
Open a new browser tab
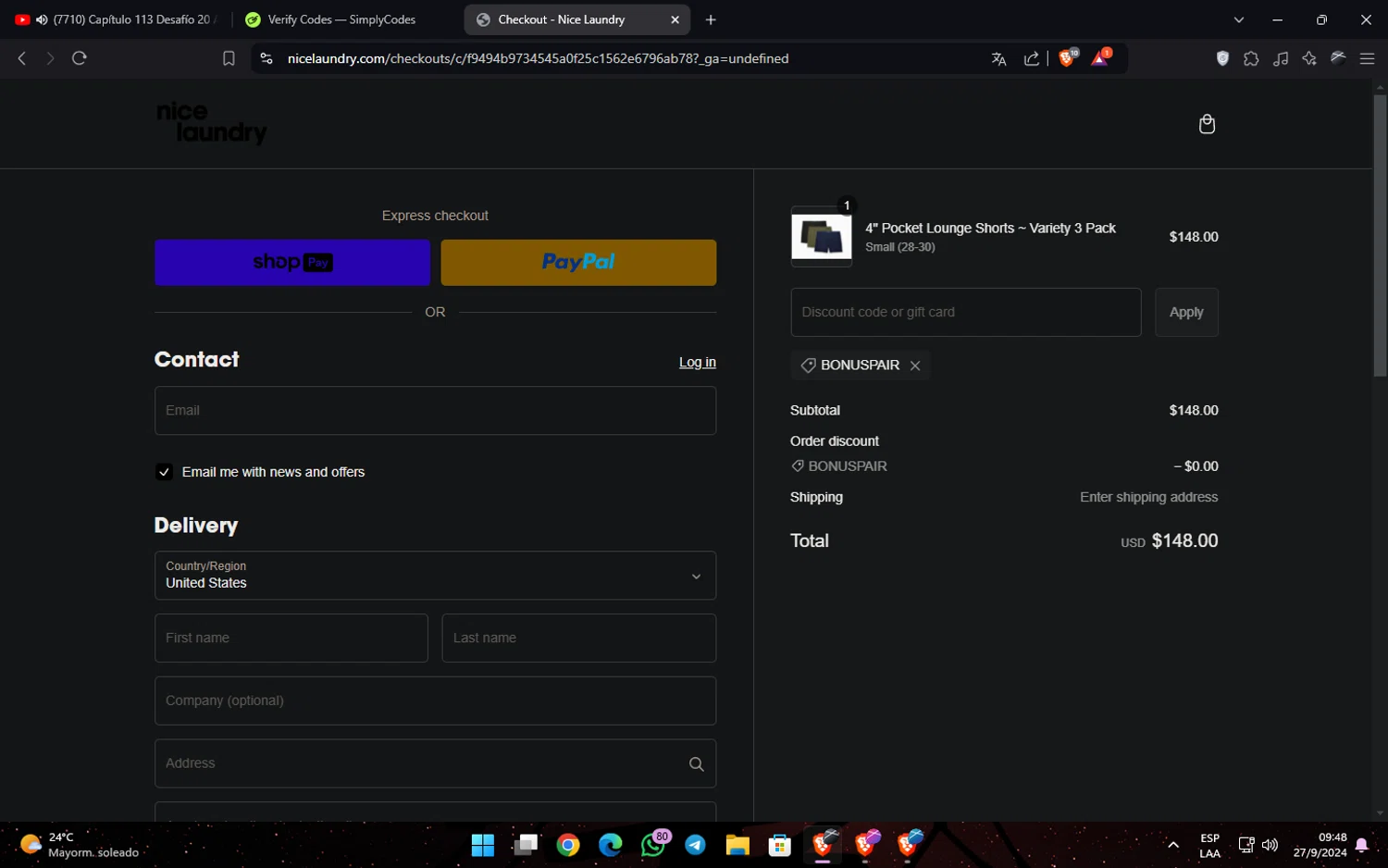pos(711,19)
